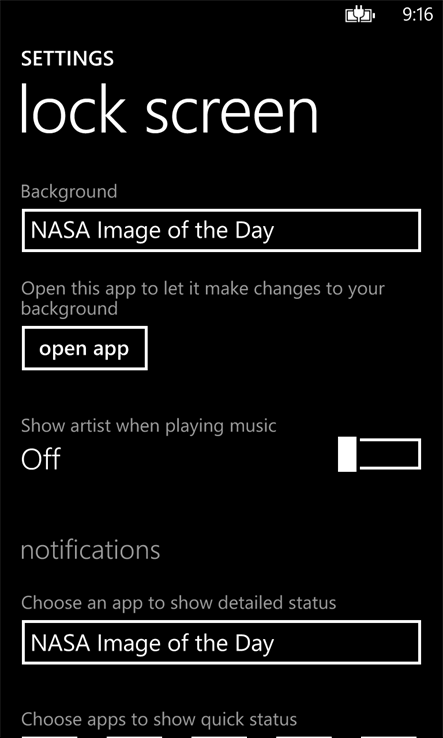Tap the SETTINGS header text

(67, 59)
